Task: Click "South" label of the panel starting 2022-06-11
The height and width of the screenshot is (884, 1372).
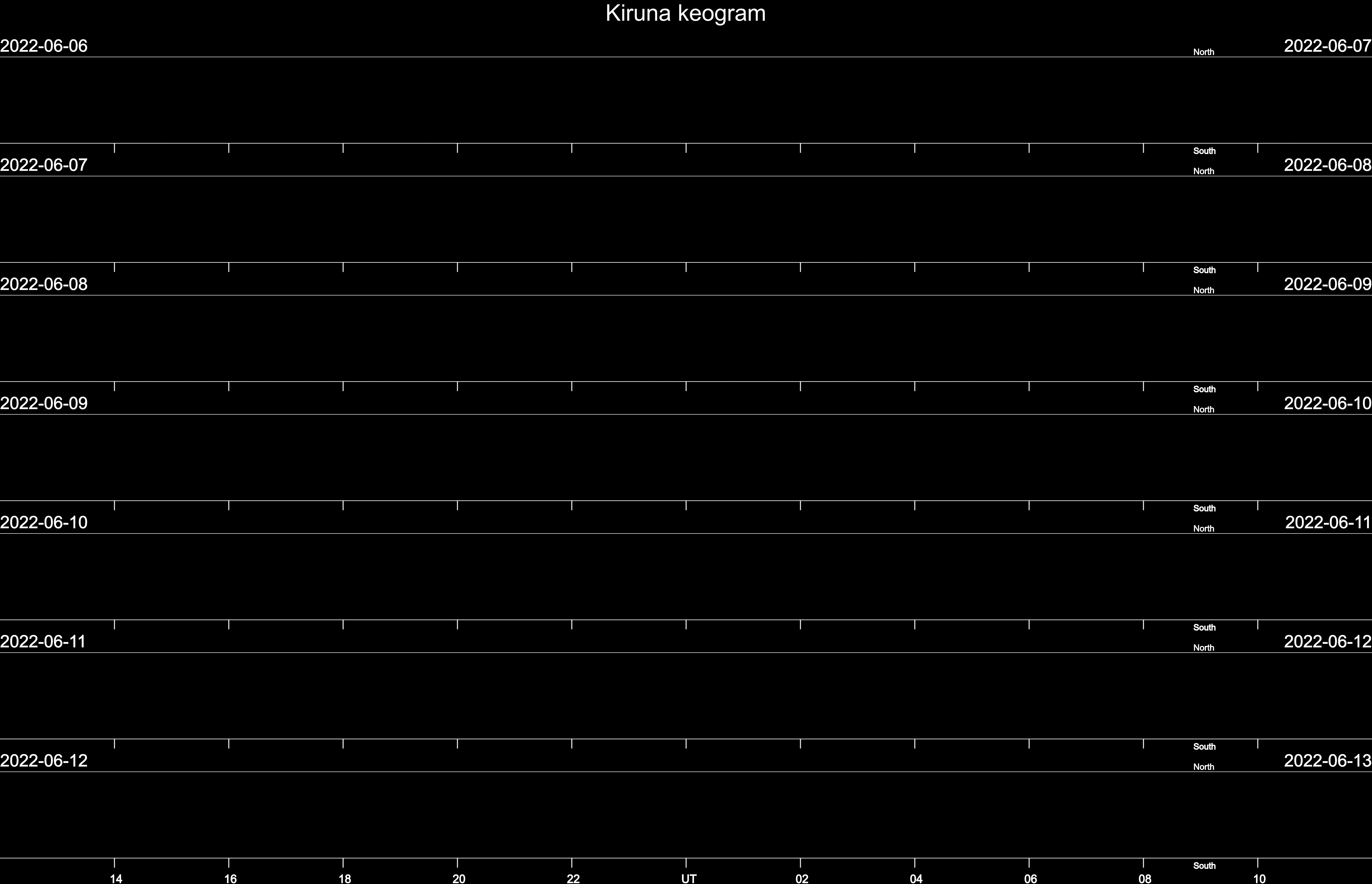Action: (x=1205, y=746)
